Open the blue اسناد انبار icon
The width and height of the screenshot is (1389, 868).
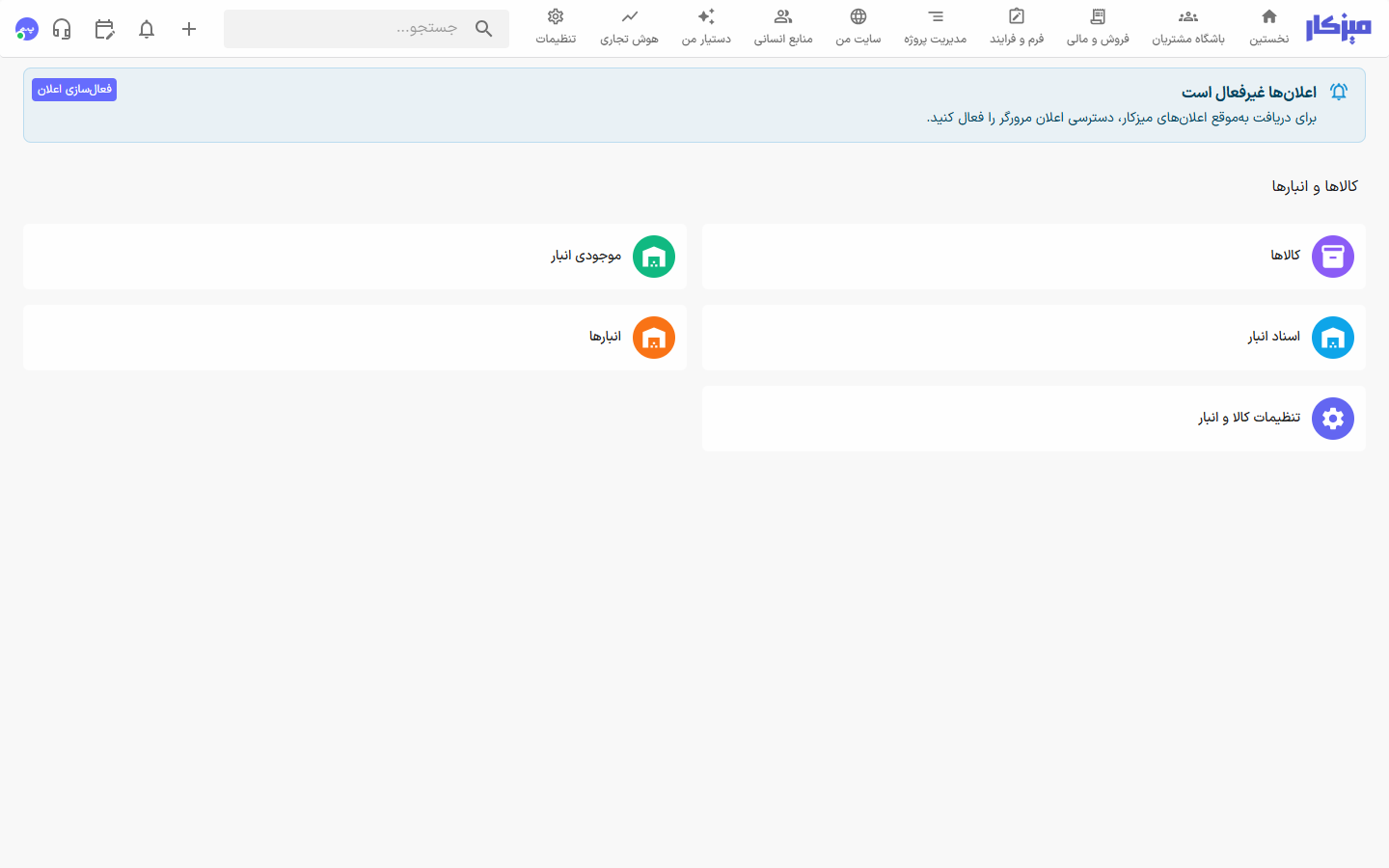coord(1333,338)
